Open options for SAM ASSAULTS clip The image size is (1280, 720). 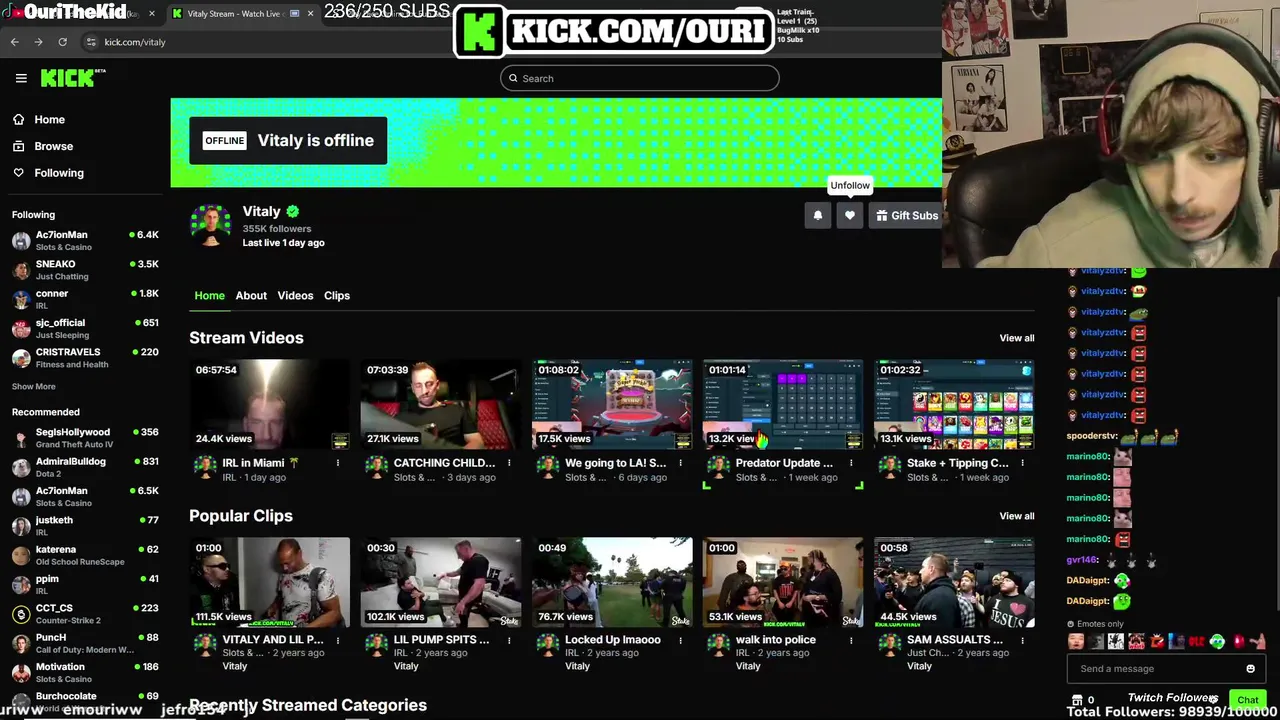click(x=1022, y=640)
